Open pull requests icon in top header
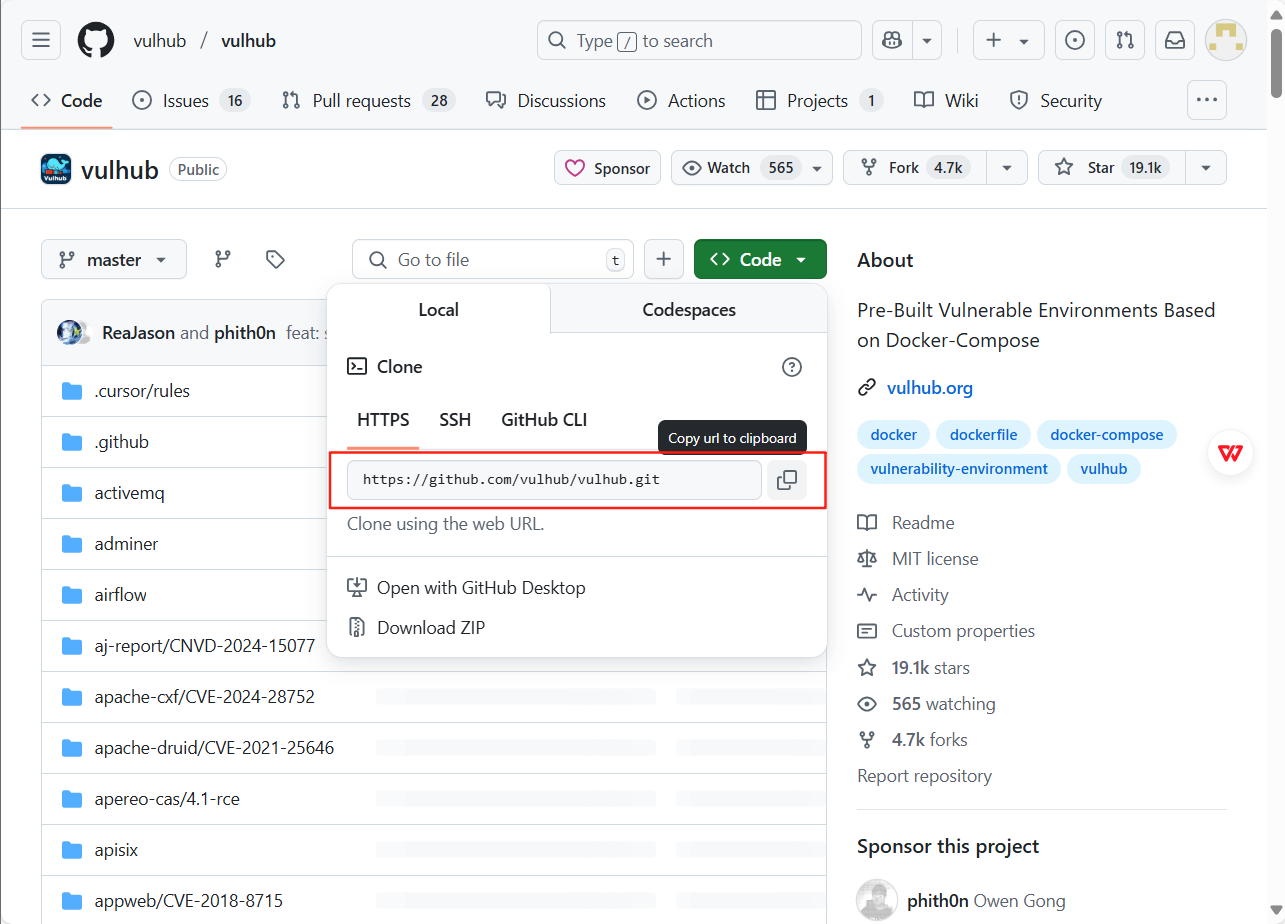This screenshot has height=924, width=1285. click(1125, 40)
